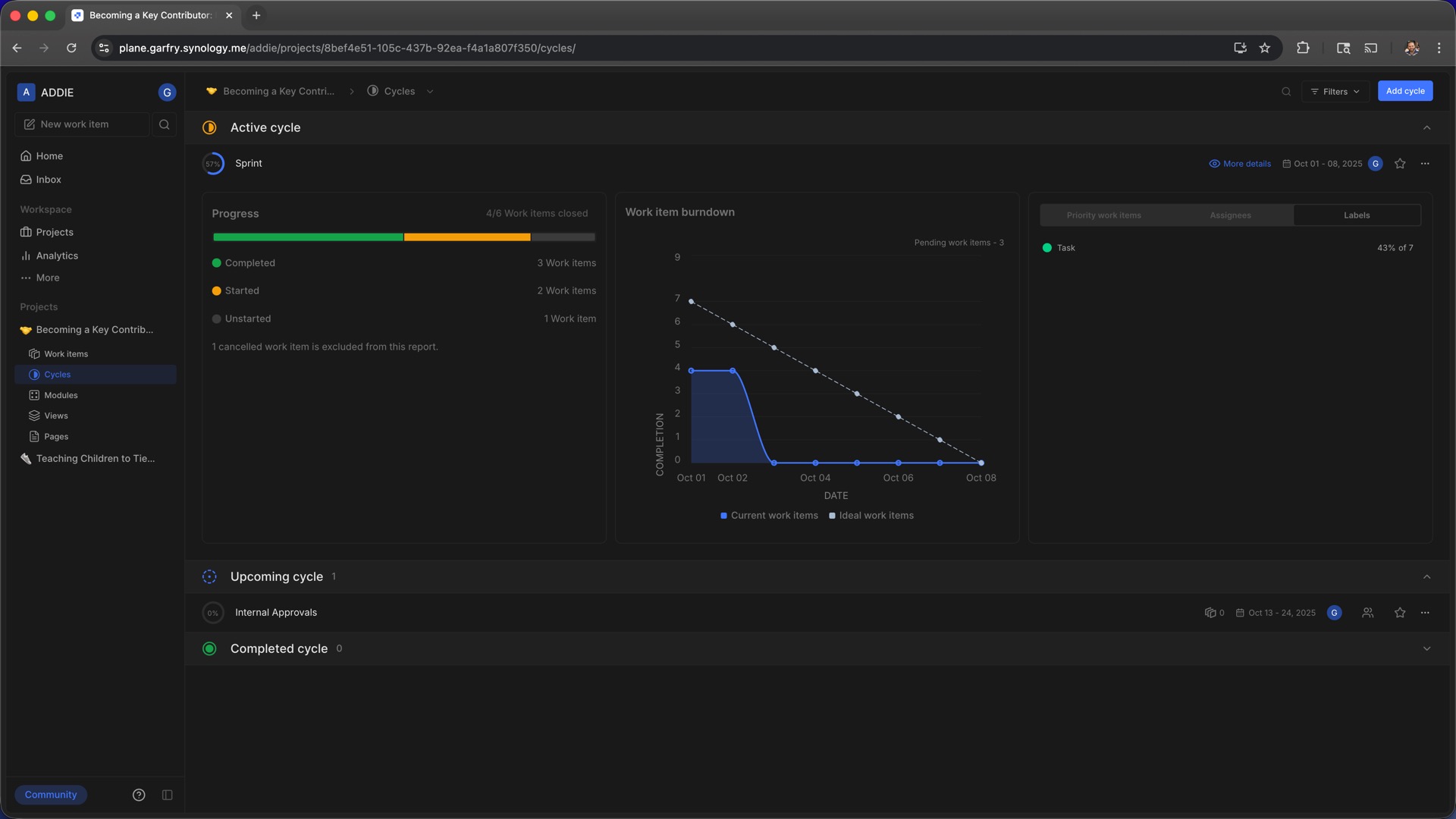Switch to Priority work items tab
Viewport: 1456px width, 819px height.
click(x=1103, y=215)
